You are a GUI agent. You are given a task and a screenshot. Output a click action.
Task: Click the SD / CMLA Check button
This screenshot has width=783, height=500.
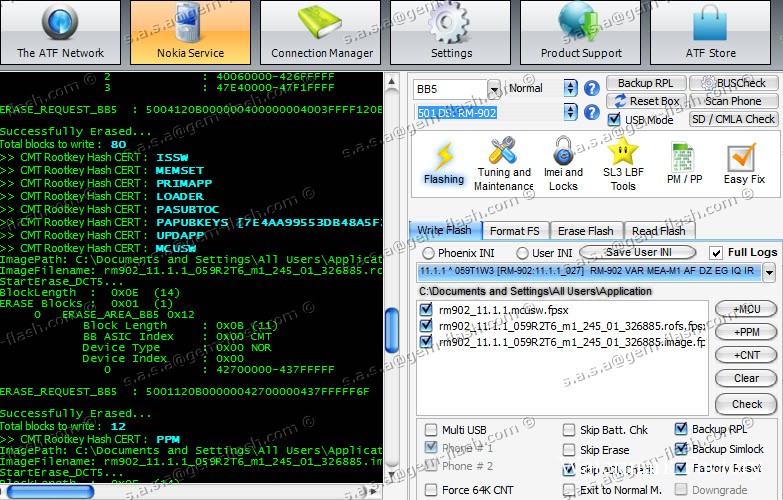(734, 119)
